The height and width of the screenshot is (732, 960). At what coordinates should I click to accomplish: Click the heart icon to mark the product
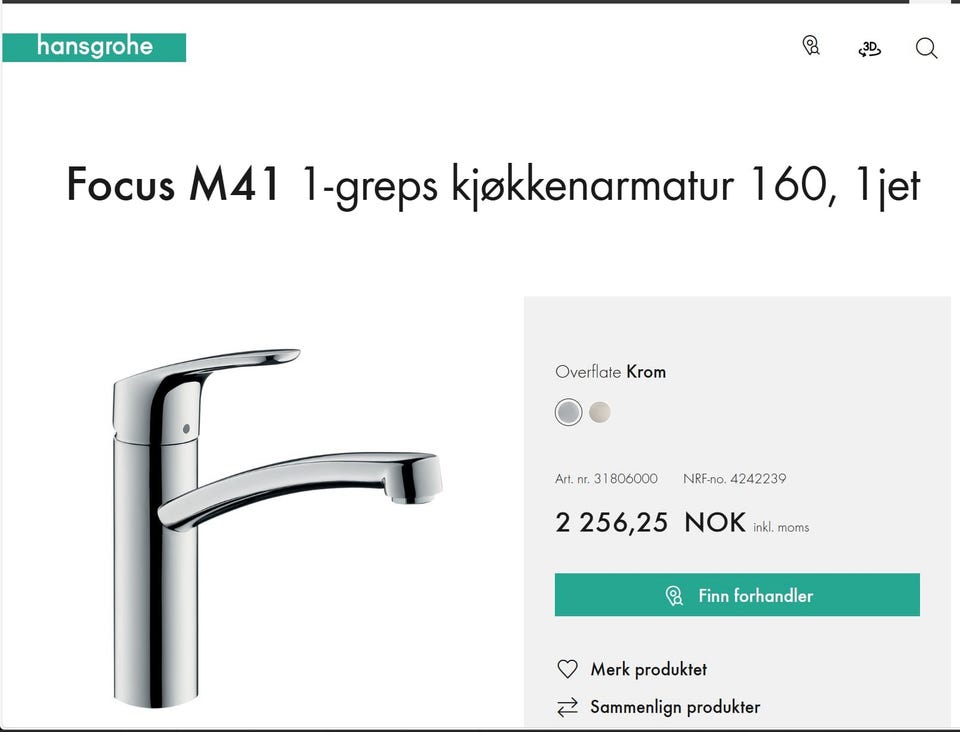click(x=568, y=669)
